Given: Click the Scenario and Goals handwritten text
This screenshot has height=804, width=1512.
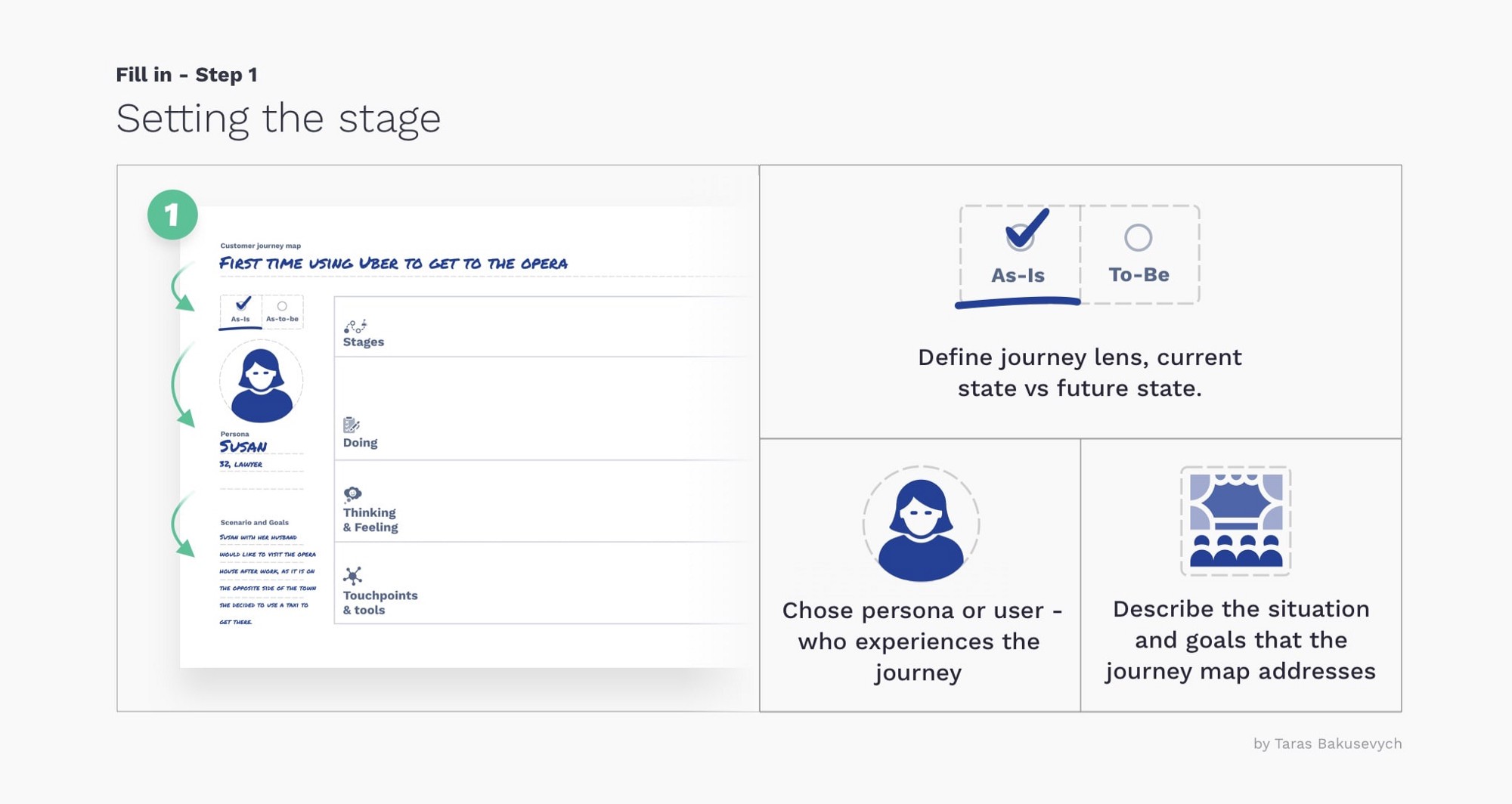Looking at the screenshot, I should coord(268,580).
